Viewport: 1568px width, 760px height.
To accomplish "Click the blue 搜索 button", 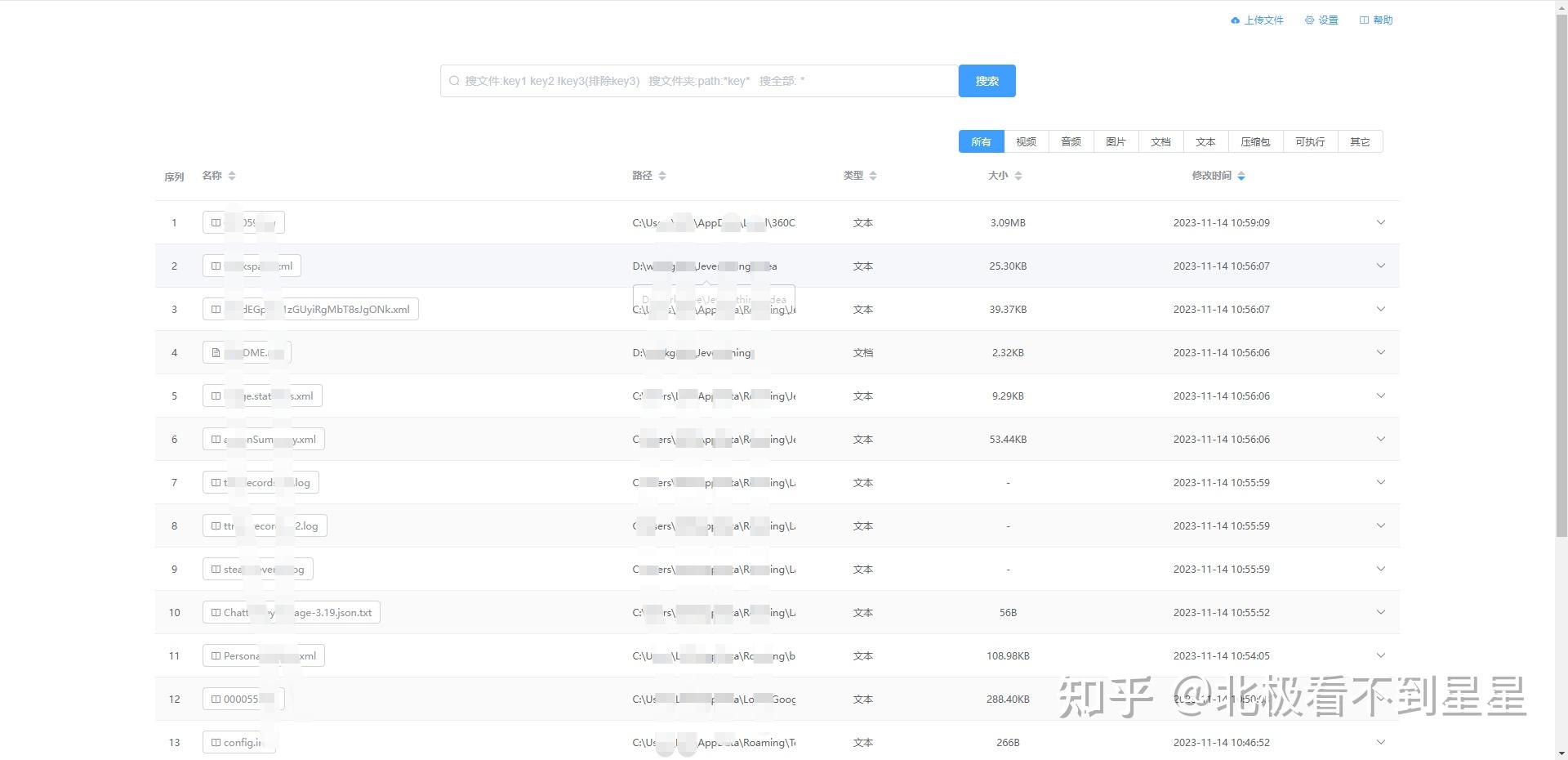I will (987, 81).
